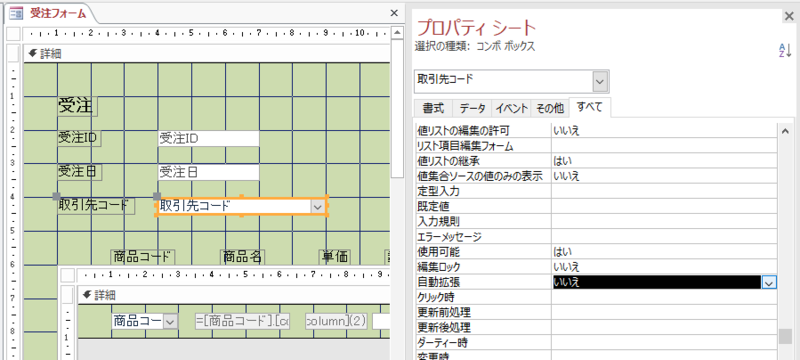Switch to the データ tab

click(x=472, y=108)
